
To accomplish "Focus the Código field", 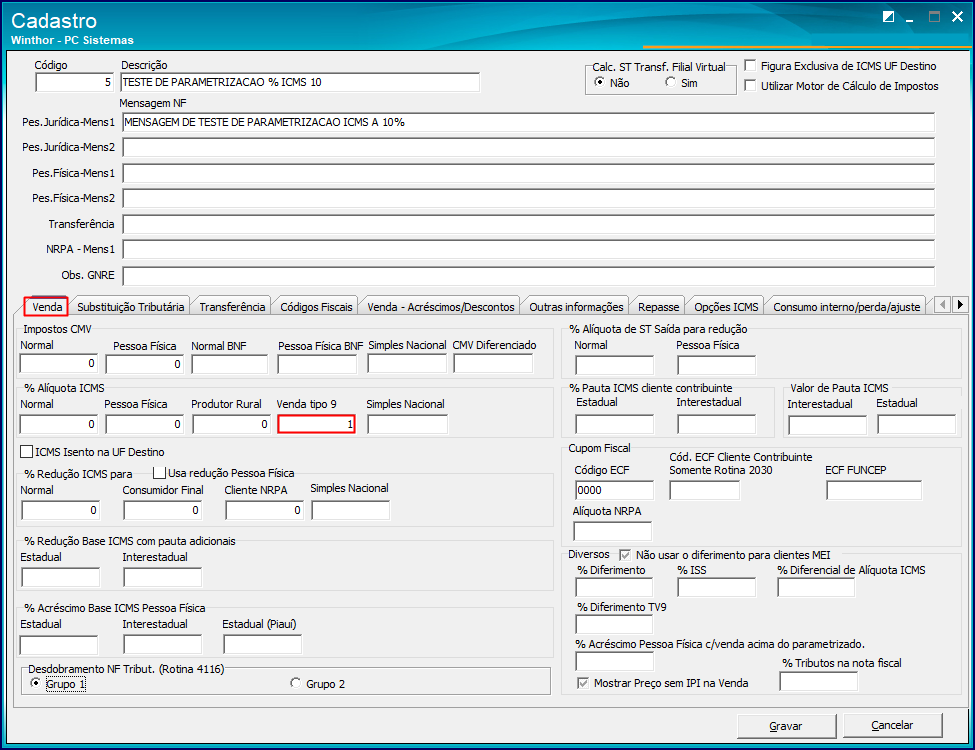I will tap(75, 82).
